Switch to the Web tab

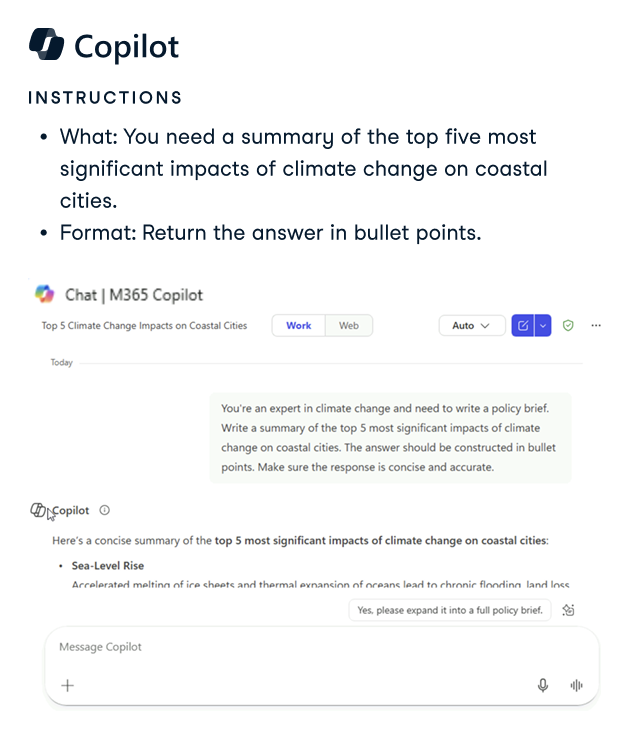(x=348, y=326)
